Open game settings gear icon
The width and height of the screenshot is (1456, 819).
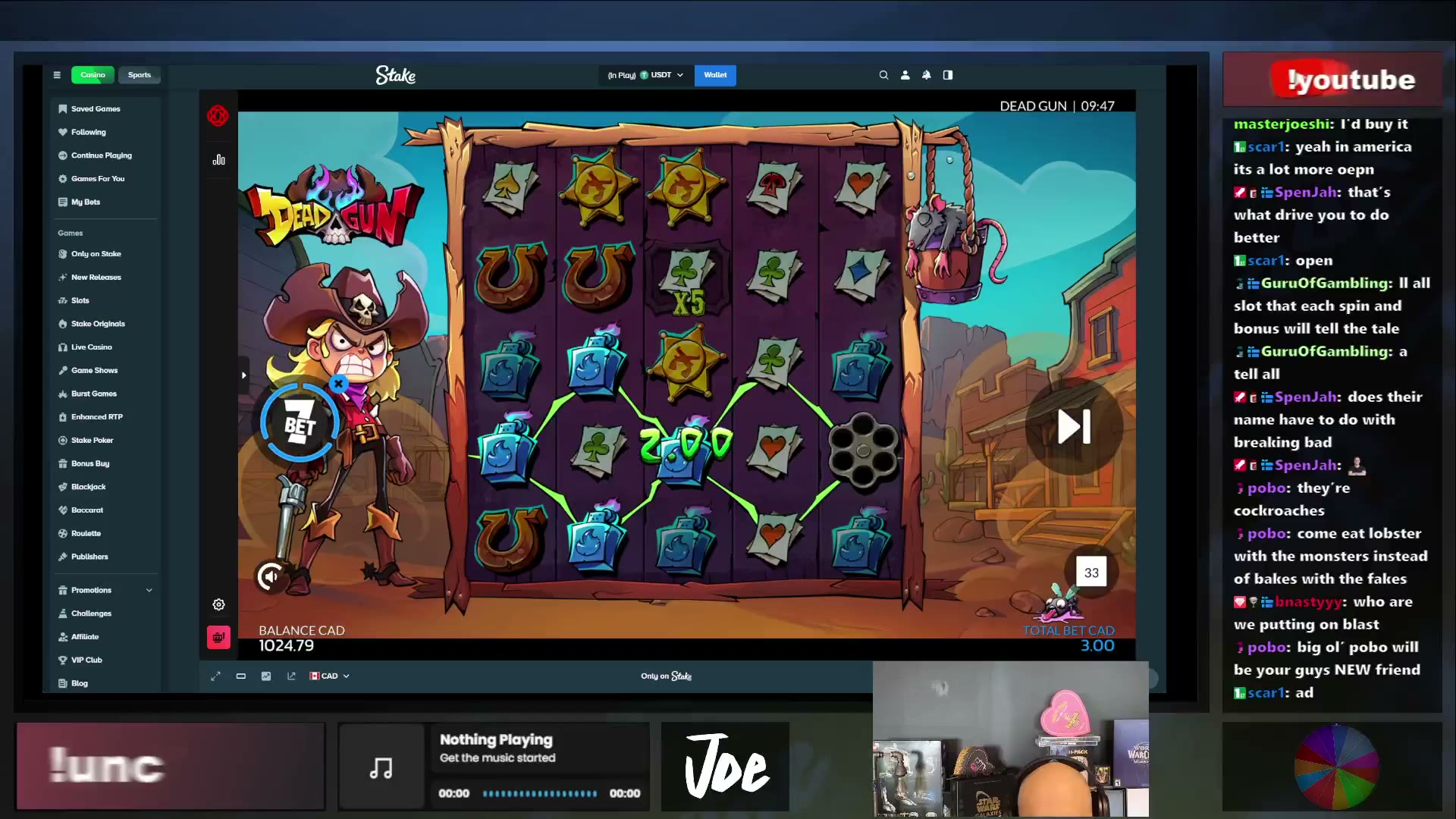[x=218, y=604]
